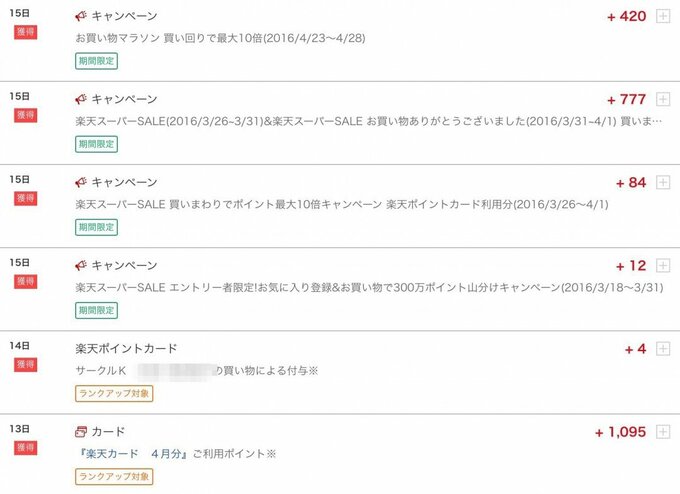Click ランクアップ対象 tag under 楽天カード entry
680x494 pixels.
114,476
